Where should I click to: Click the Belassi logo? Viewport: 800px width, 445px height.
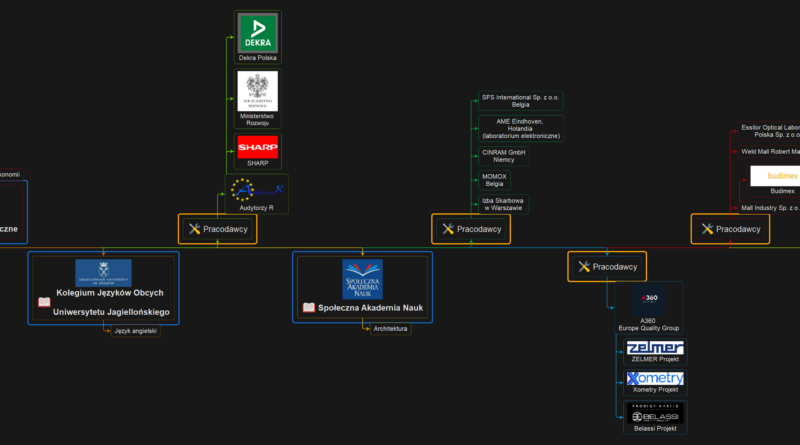pyautogui.click(x=655, y=413)
